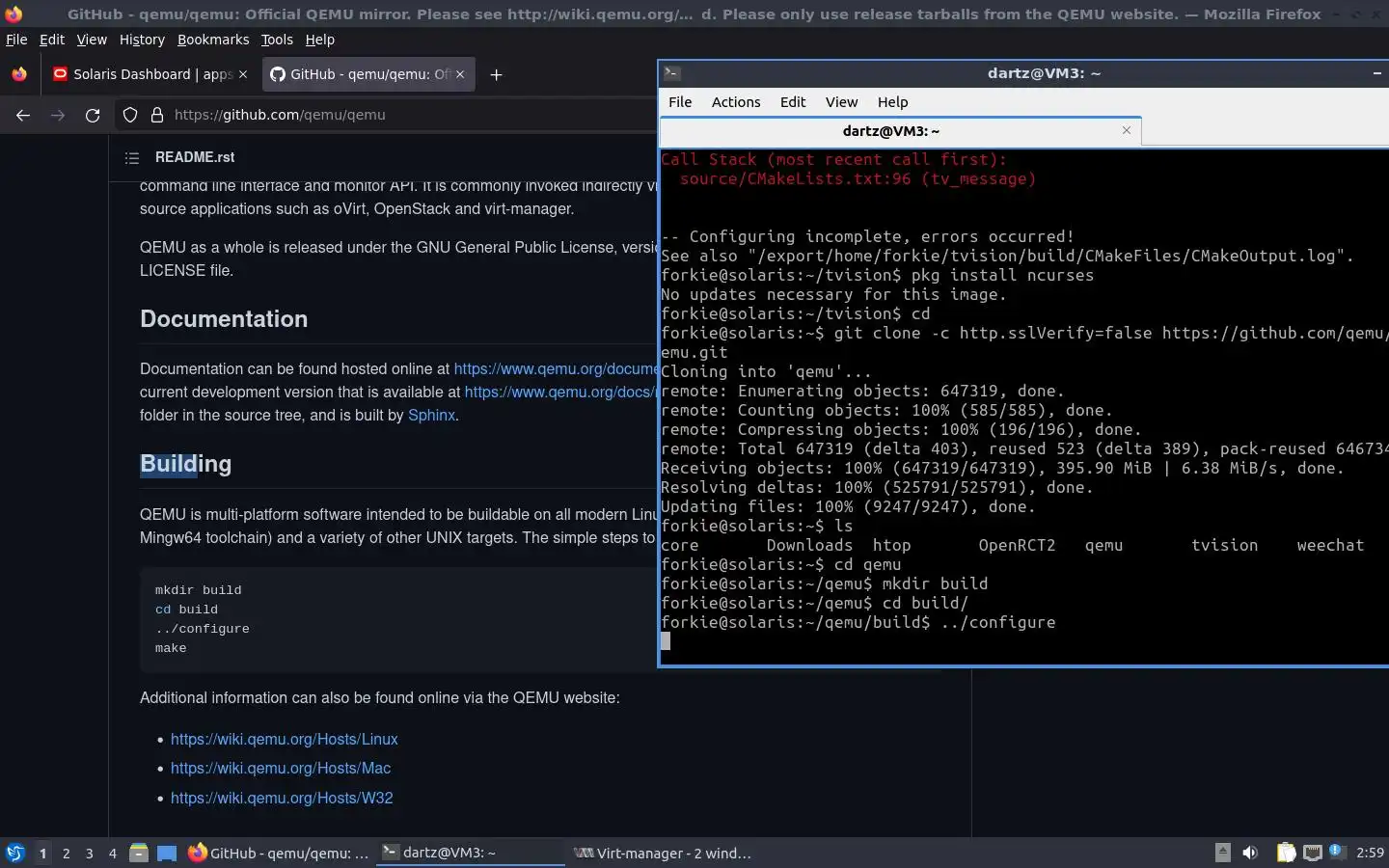Screen dimensions: 1389x868
Task: Open the Help menu in terminal window
Action: pos(892,102)
